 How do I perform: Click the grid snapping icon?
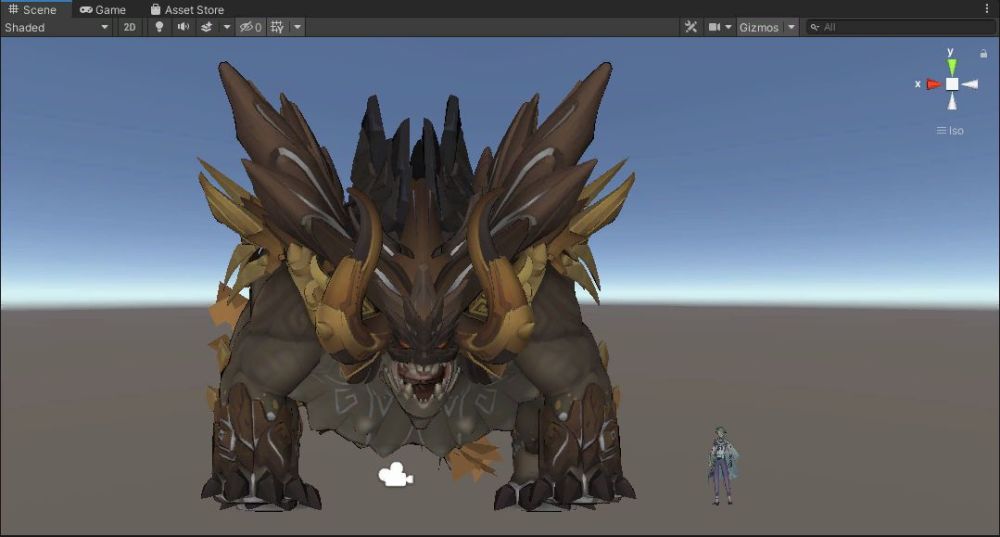277,27
